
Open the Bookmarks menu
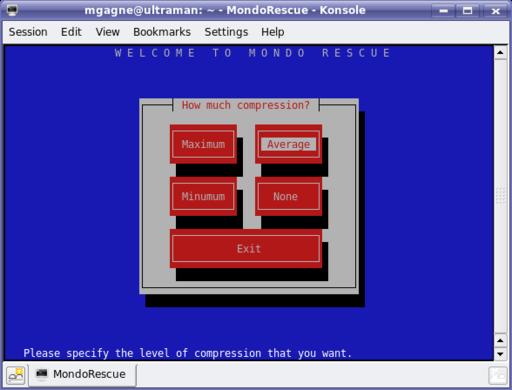[x=162, y=32]
